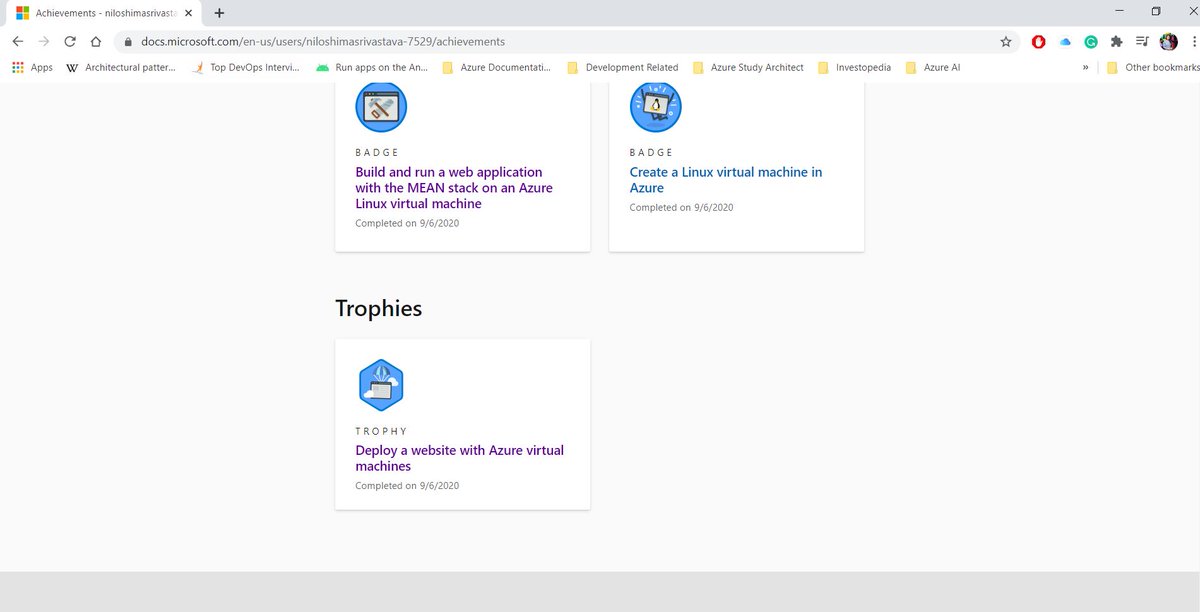Open the Chrome profile avatar

click(1168, 42)
